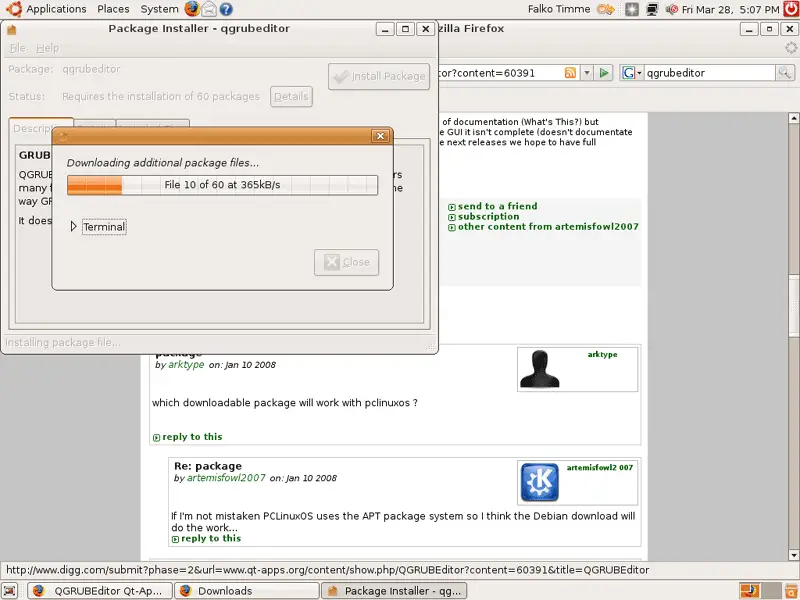Click the Close button in progress dialog
The width and height of the screenshot is (800, 600).
point(346,262)
